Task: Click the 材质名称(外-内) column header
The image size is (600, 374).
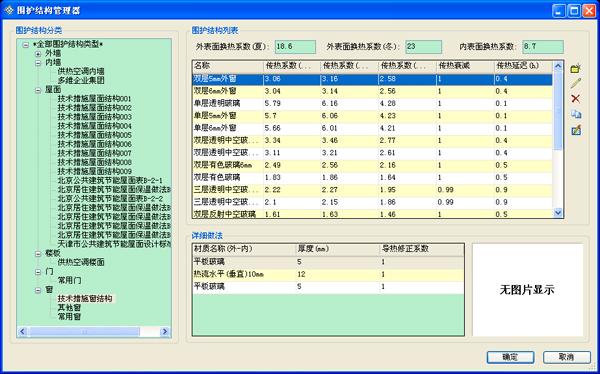Action: point(244,248)
